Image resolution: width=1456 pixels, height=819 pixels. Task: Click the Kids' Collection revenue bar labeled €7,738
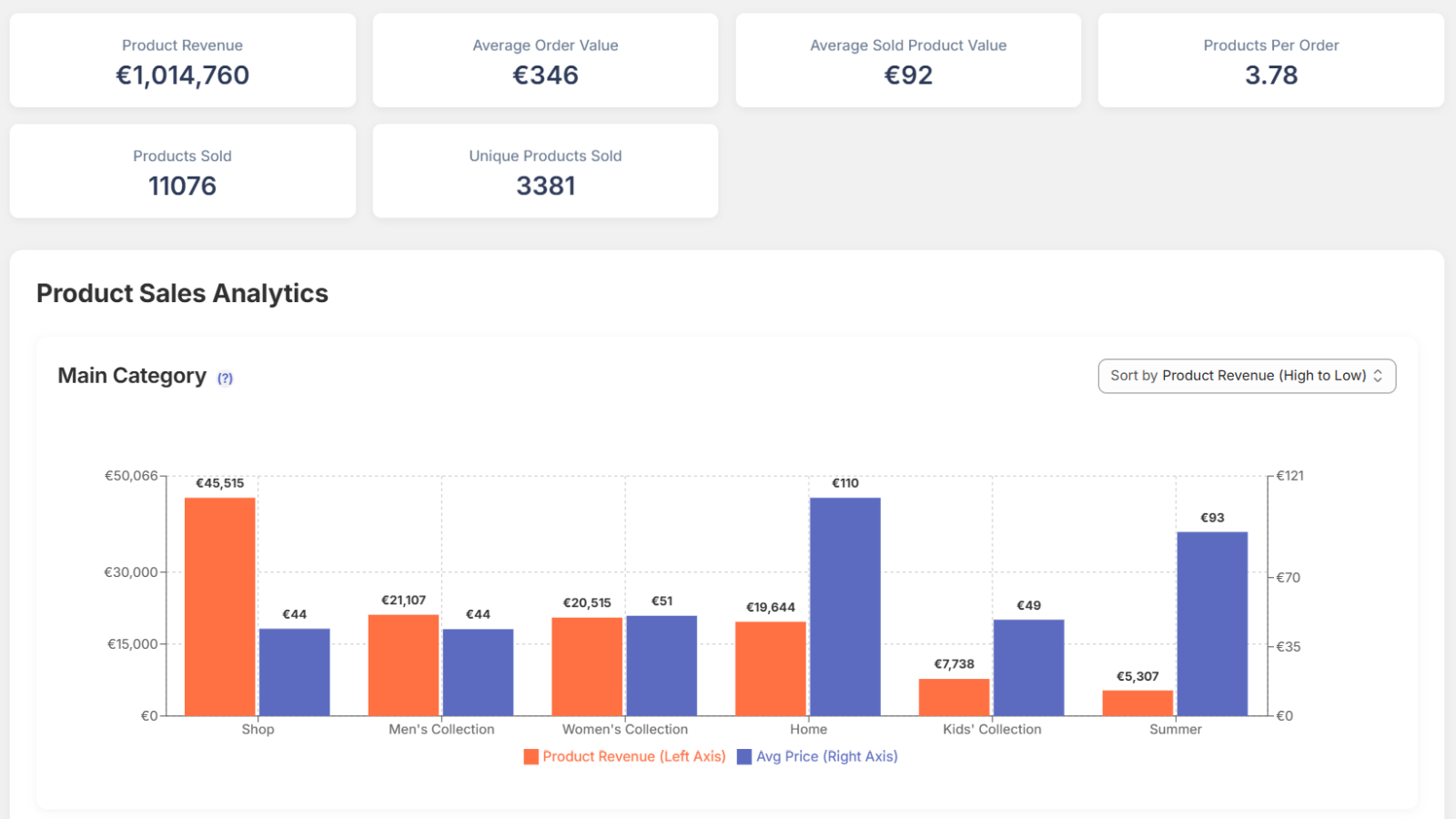coord(954,697)
